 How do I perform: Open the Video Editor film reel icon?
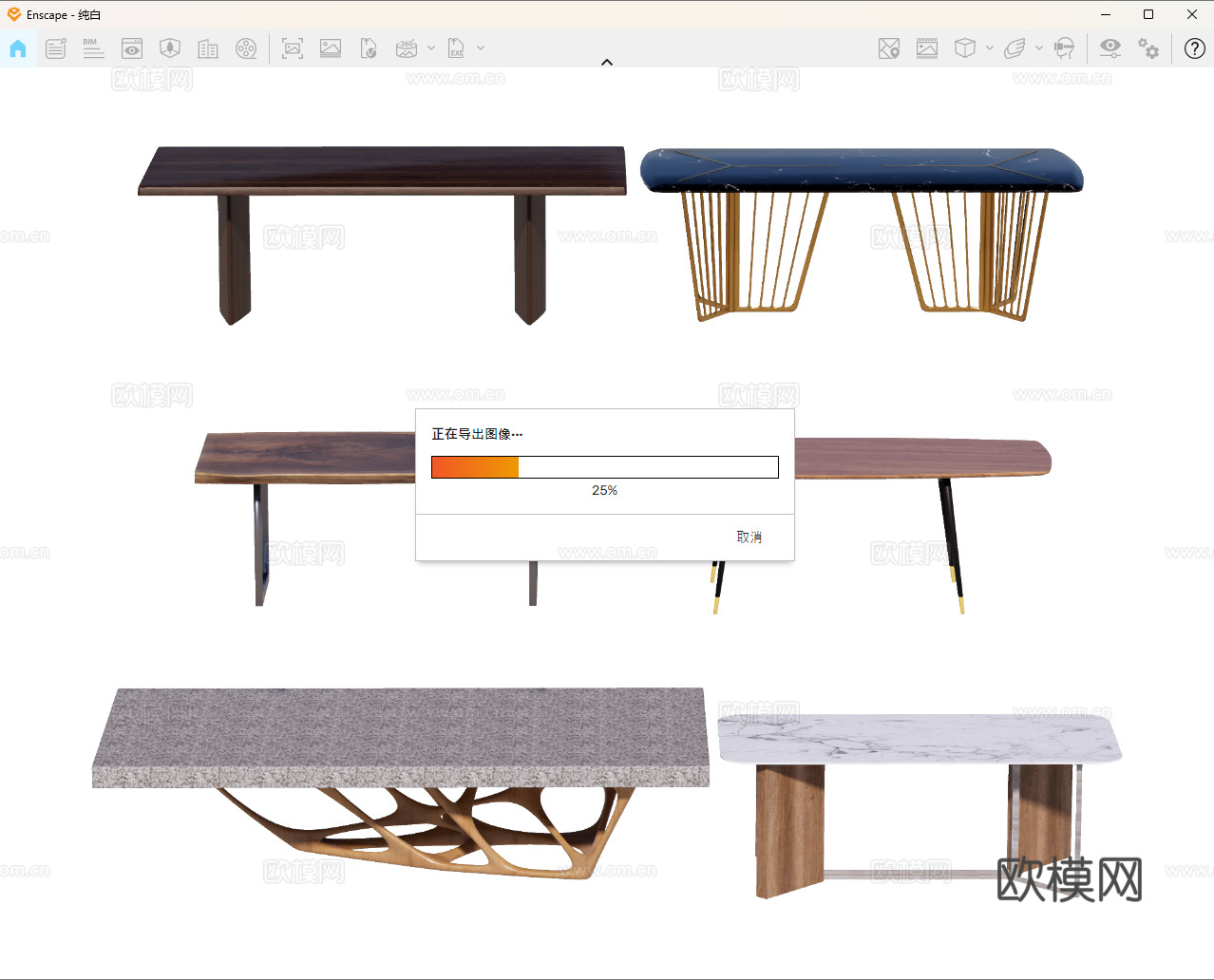click(246, 48)
